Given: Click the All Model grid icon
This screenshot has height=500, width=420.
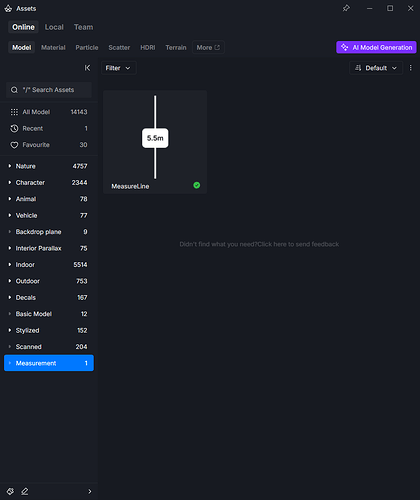Looking at the screenshot, I should 14,112.
